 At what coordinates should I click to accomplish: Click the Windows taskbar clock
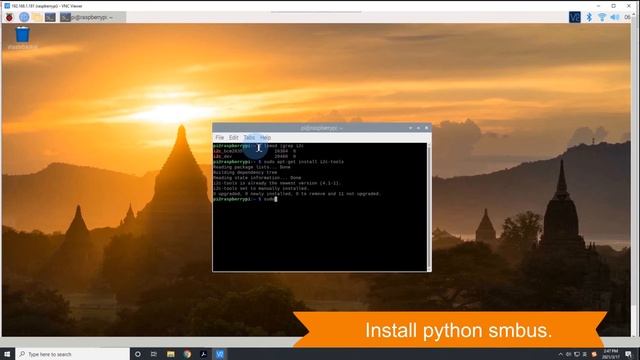point(611,354)
